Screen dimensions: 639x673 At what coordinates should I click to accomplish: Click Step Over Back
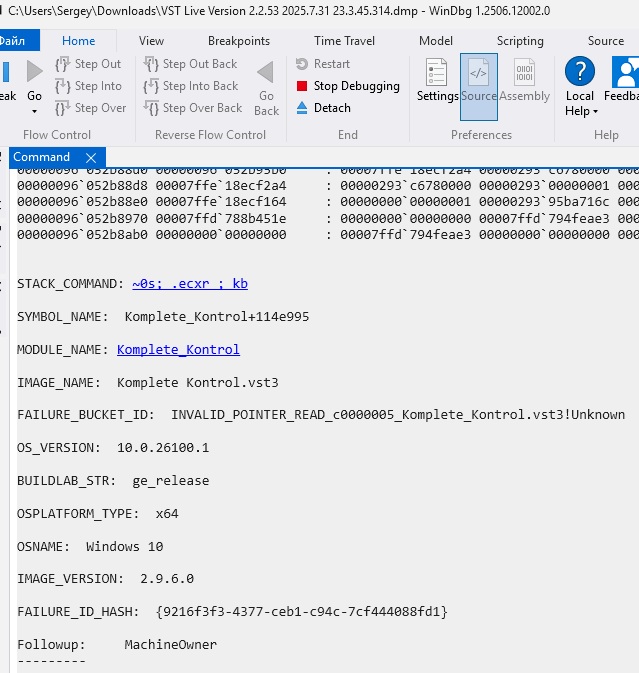click(193, 108)
